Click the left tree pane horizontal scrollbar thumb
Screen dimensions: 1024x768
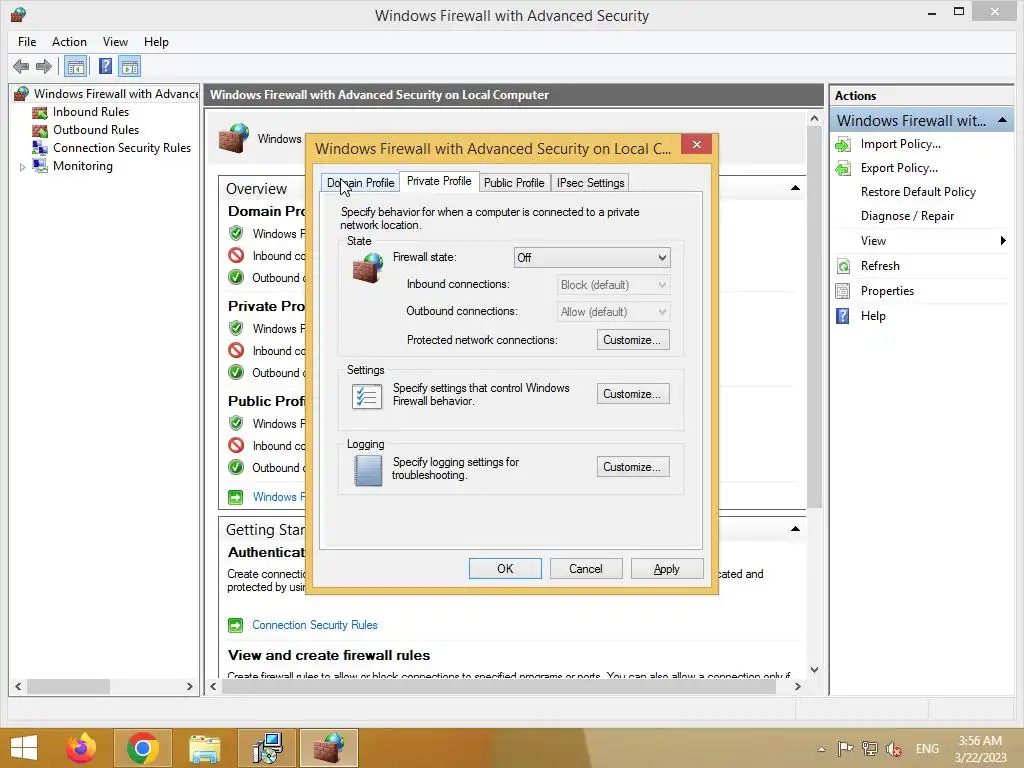[x=68, y=686]
